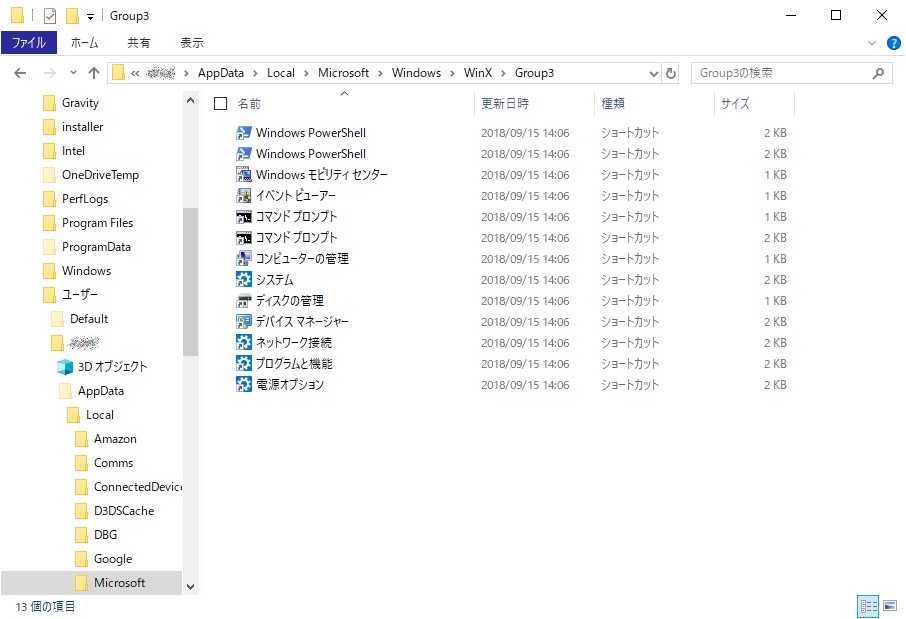Sort by the 名前 column header
Viewport: 906px width, 619px height.
pos(344,103)
